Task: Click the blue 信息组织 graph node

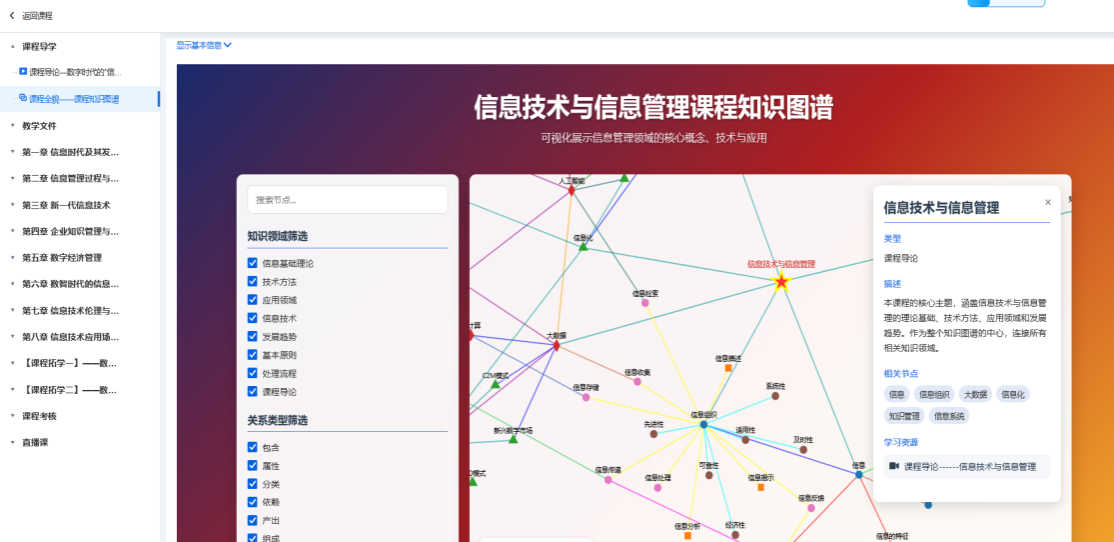Action: 704,425
